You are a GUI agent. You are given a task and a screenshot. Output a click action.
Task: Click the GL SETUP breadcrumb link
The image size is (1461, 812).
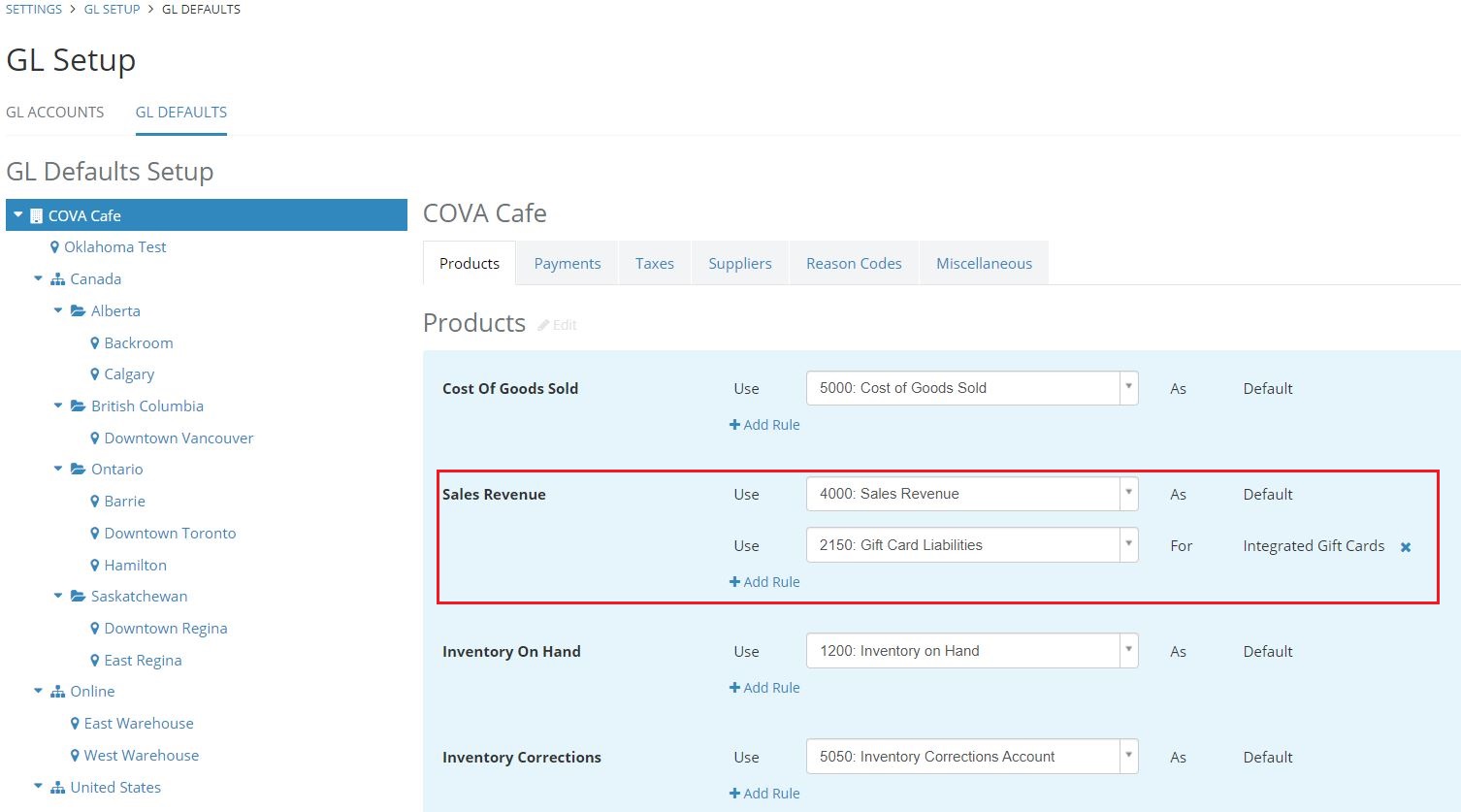111,9
